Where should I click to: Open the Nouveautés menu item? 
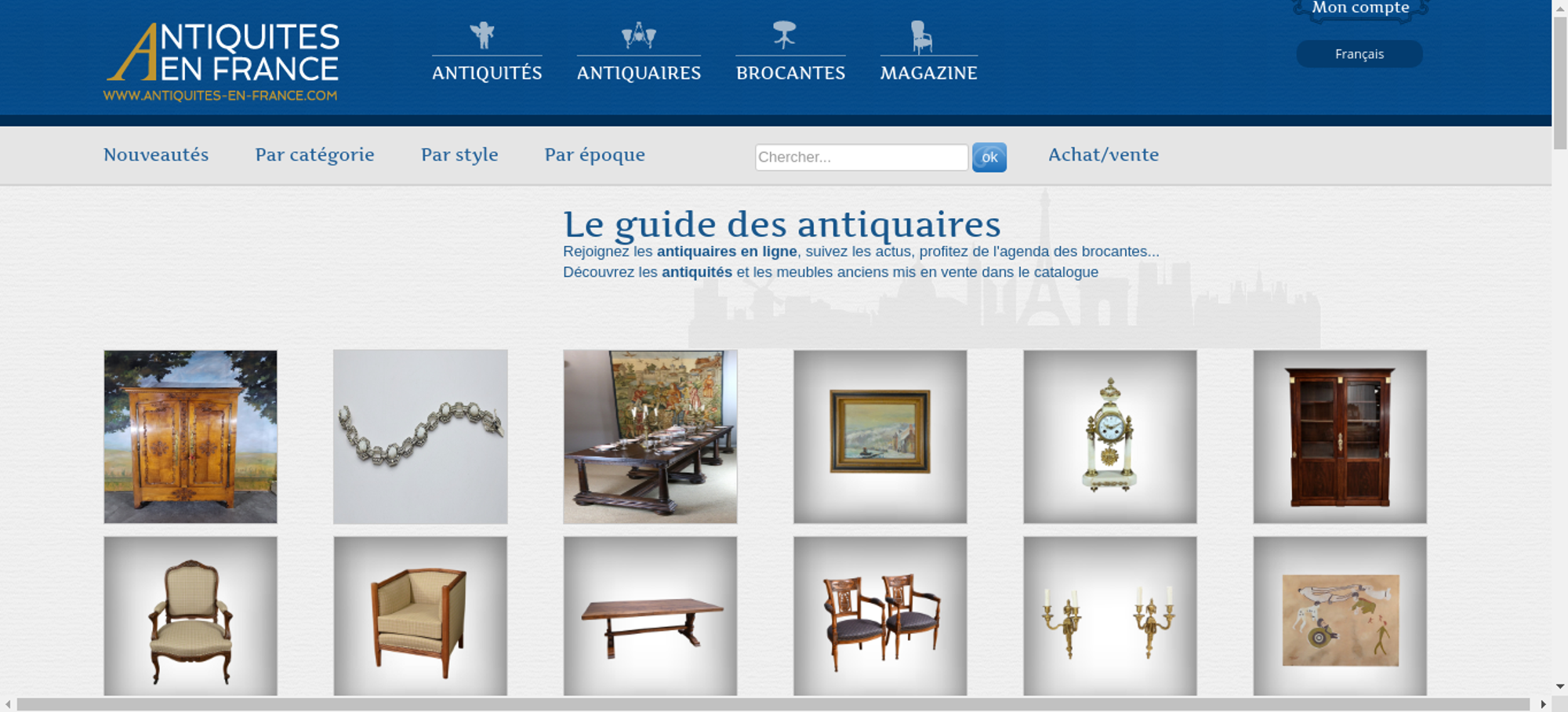click(156, 154)
